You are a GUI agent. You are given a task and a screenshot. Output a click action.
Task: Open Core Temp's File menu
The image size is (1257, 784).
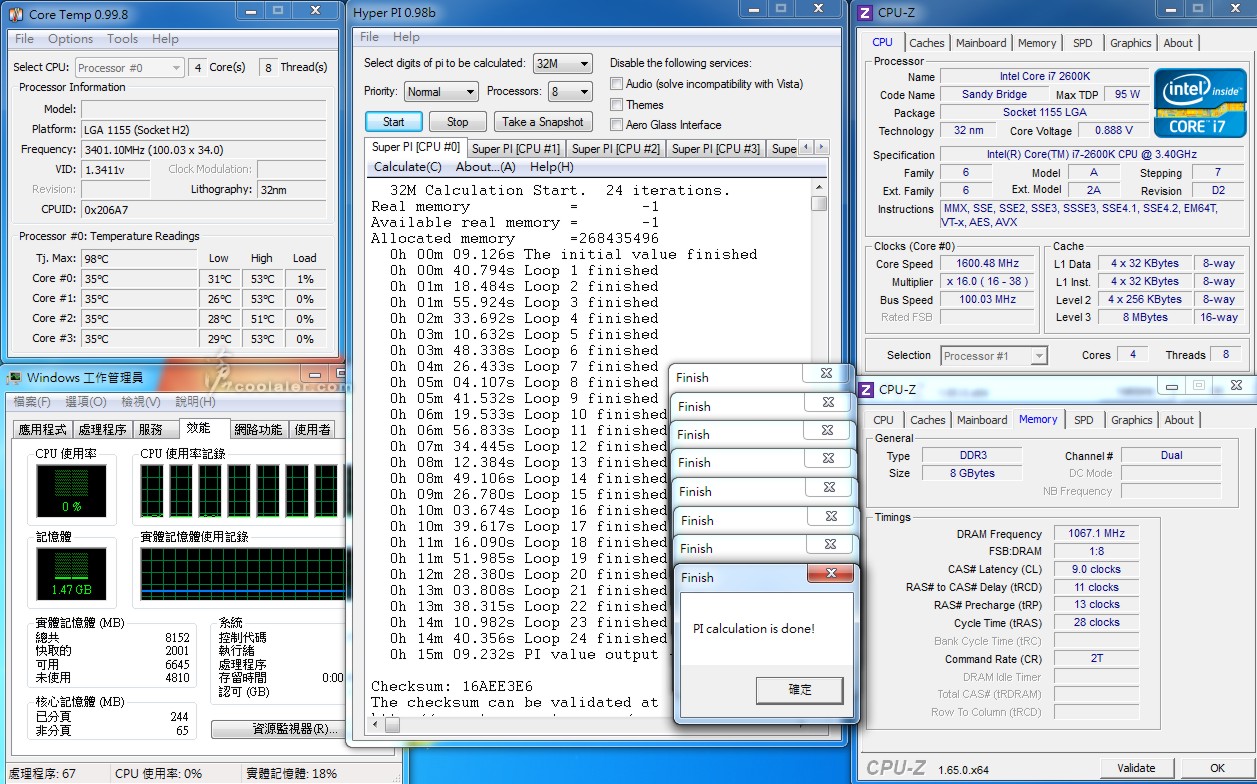[x=25, y=39]
